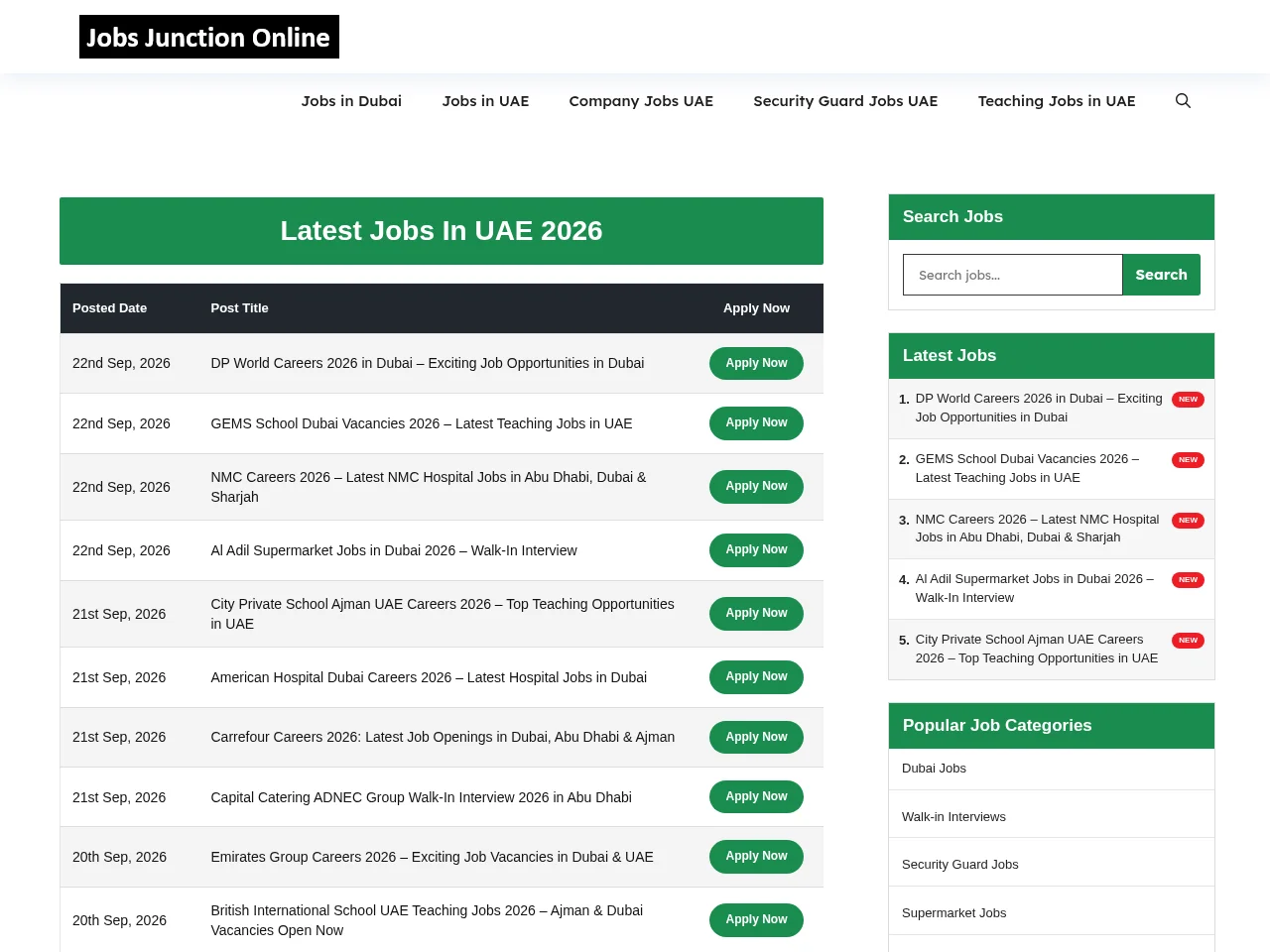The height and width of the screenshot is (952, 1270).
Task: Go to Company Jobs UAE menu
Action: pyautogui.click(x=641, y=101)
